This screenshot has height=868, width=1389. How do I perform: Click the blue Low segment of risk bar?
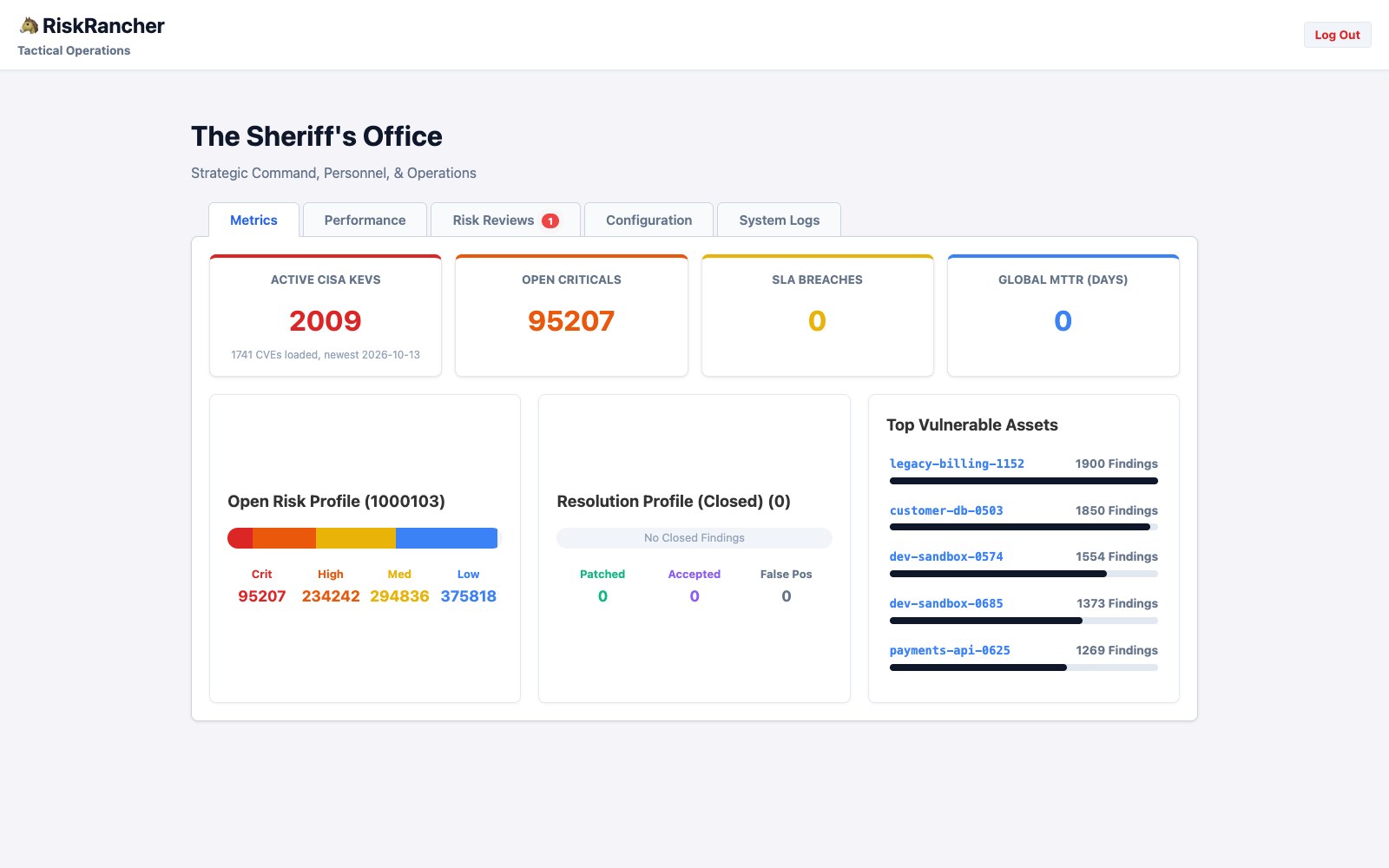(446, 538)
